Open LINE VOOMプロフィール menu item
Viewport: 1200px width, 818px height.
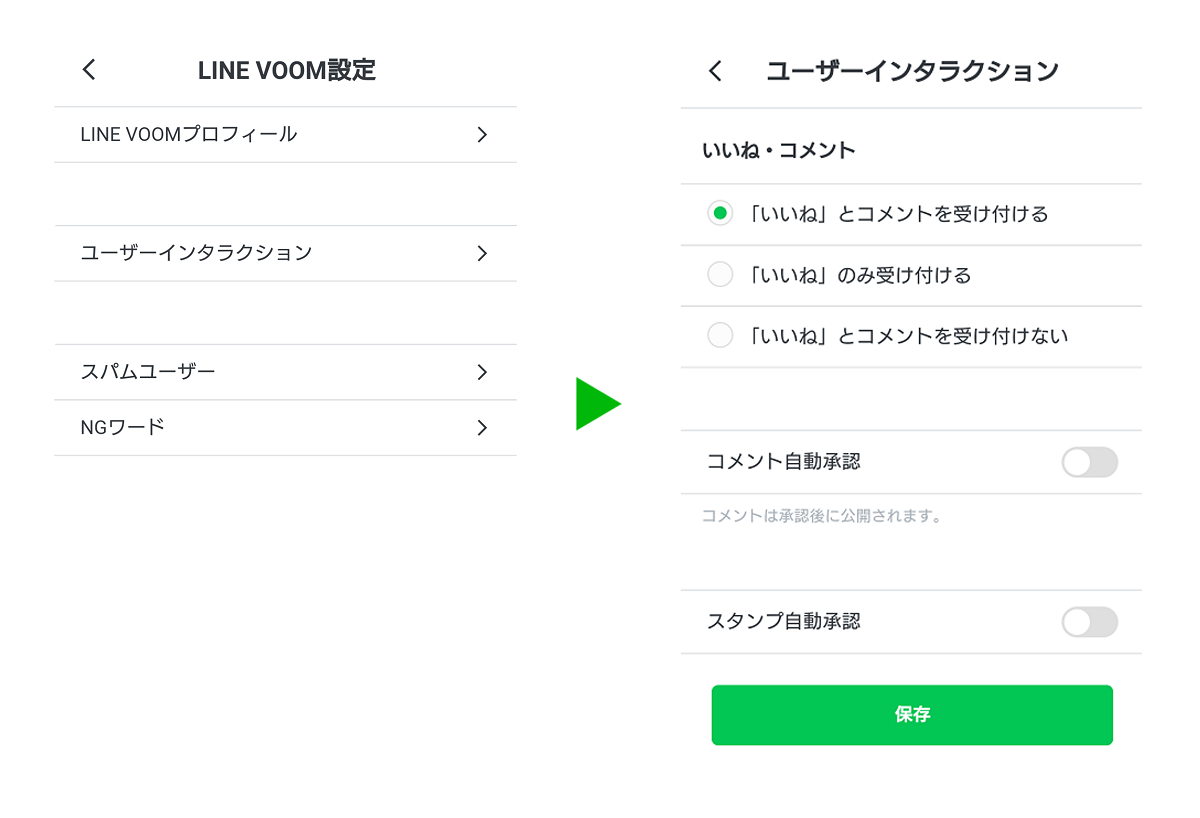[189, 134]
